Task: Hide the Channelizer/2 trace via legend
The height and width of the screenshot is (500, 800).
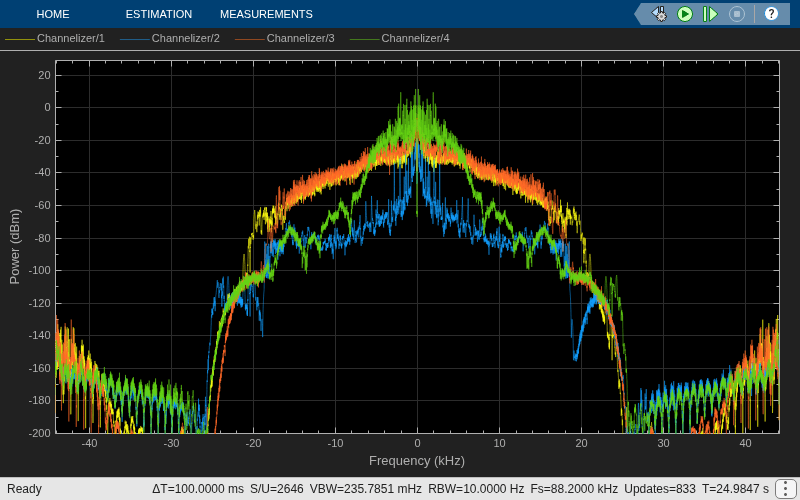Action: pos(170,38)
